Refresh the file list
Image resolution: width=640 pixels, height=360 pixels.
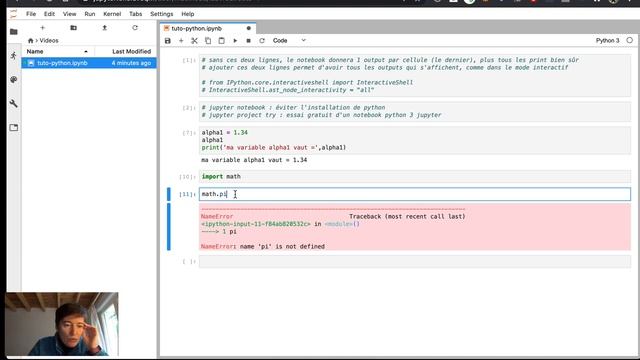click(x=135, y=28)
